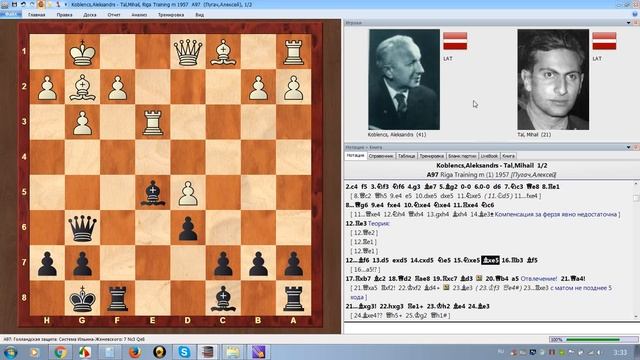Click the notation scrollbar up arrow

point(636,184)
